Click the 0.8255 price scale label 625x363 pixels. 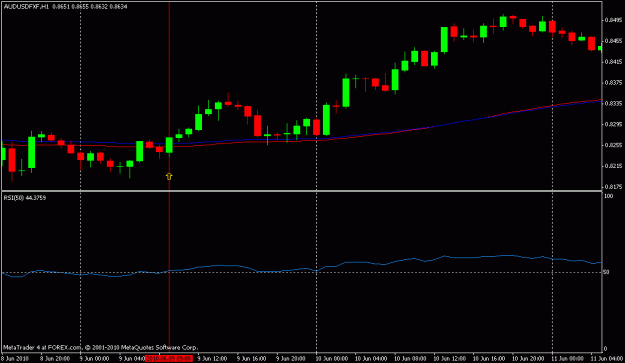click(x=613, y=145)
